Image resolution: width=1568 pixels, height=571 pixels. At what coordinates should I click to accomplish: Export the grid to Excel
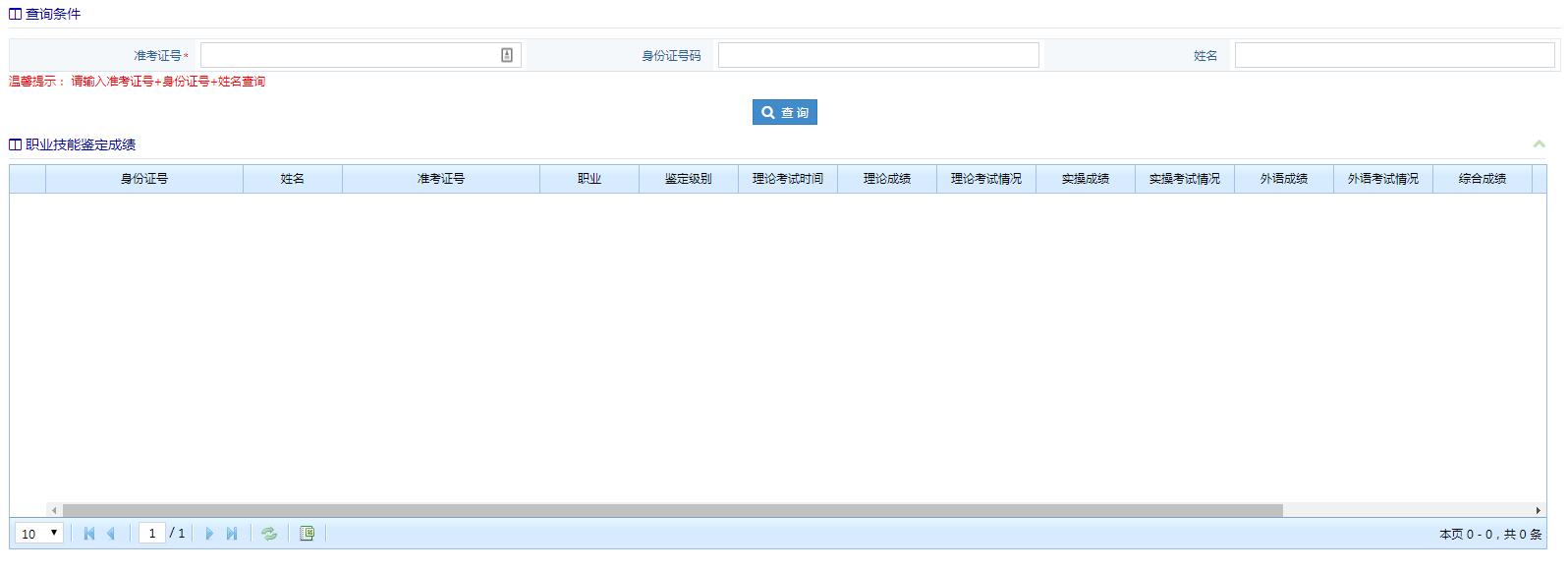point(307,534)
